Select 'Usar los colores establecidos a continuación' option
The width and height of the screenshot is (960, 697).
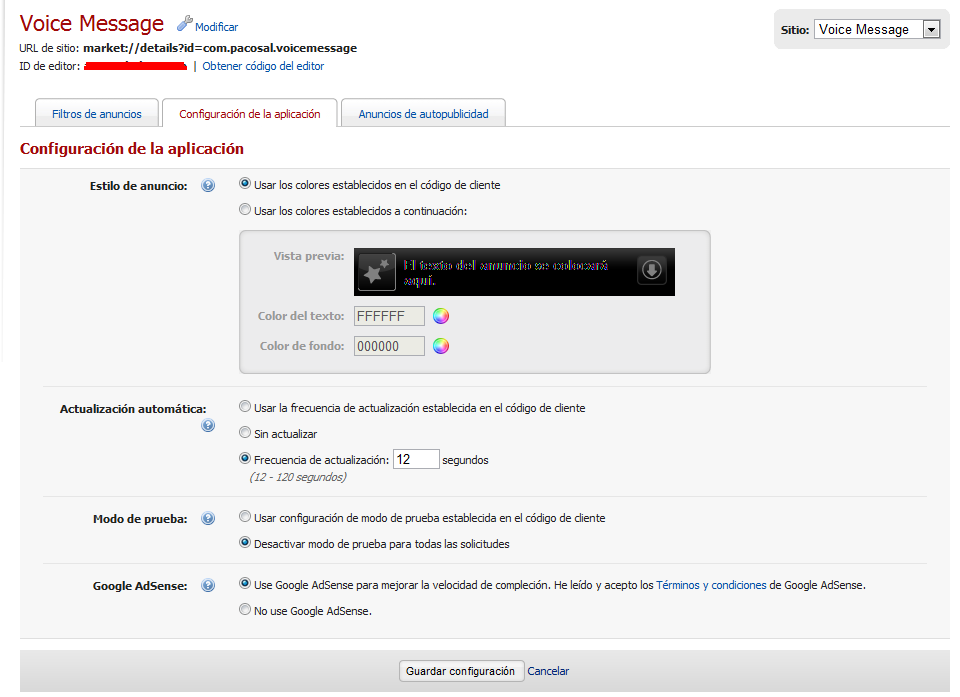(x=245, y=211)
